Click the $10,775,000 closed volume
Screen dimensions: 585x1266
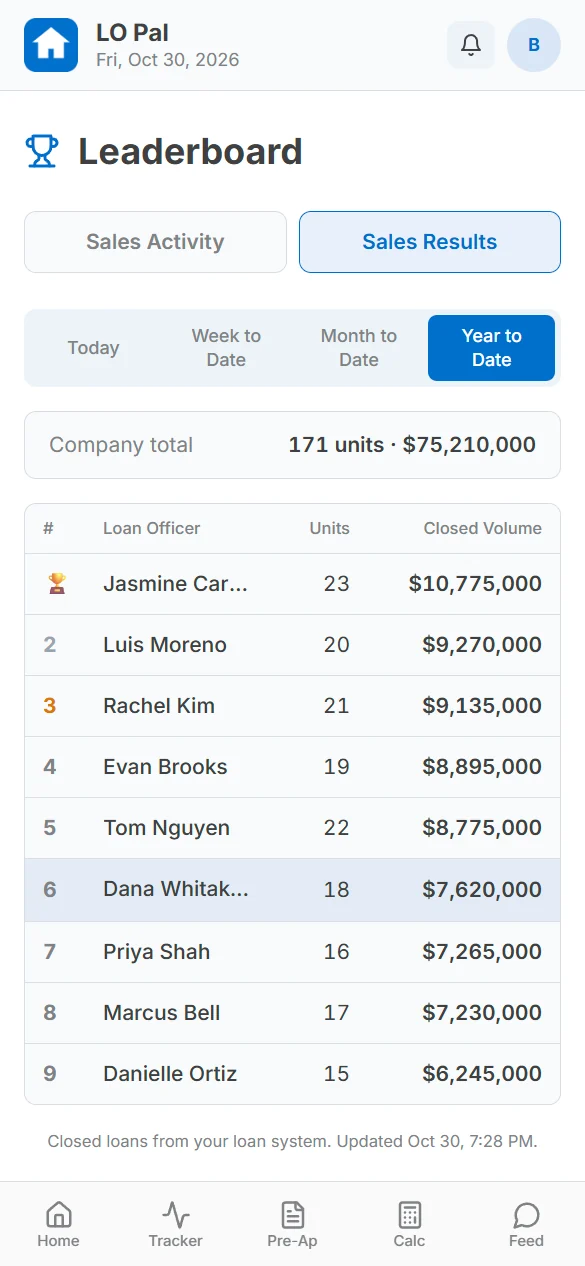476,584
